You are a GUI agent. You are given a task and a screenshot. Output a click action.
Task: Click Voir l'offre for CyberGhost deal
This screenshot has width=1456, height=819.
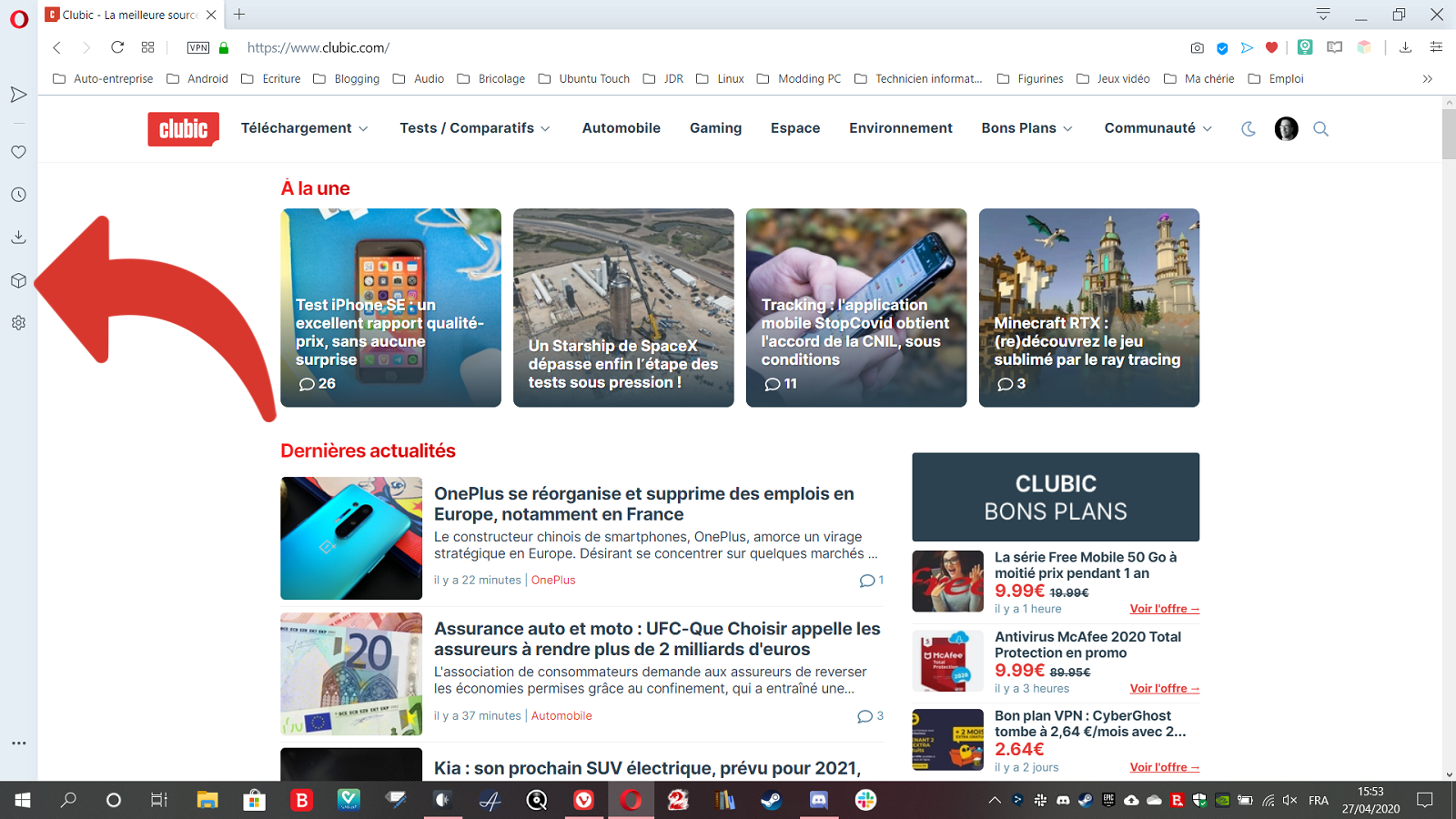[1165, 767]
